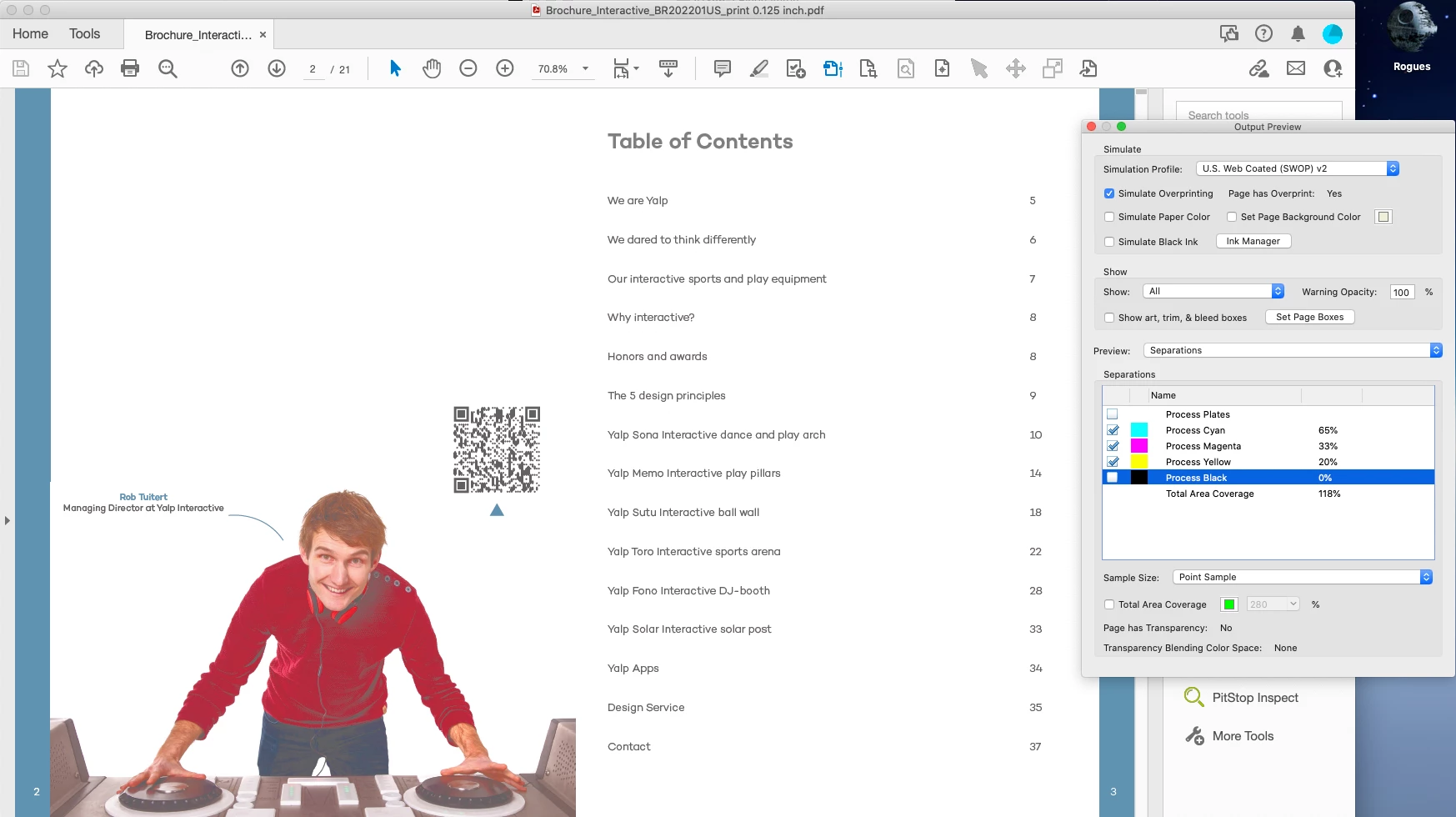Image resolution: width=1456 pixels, height=817 pixels.
Task: Switch to the Tools tab
Action: pyautogui.click(x=84, y=33)
